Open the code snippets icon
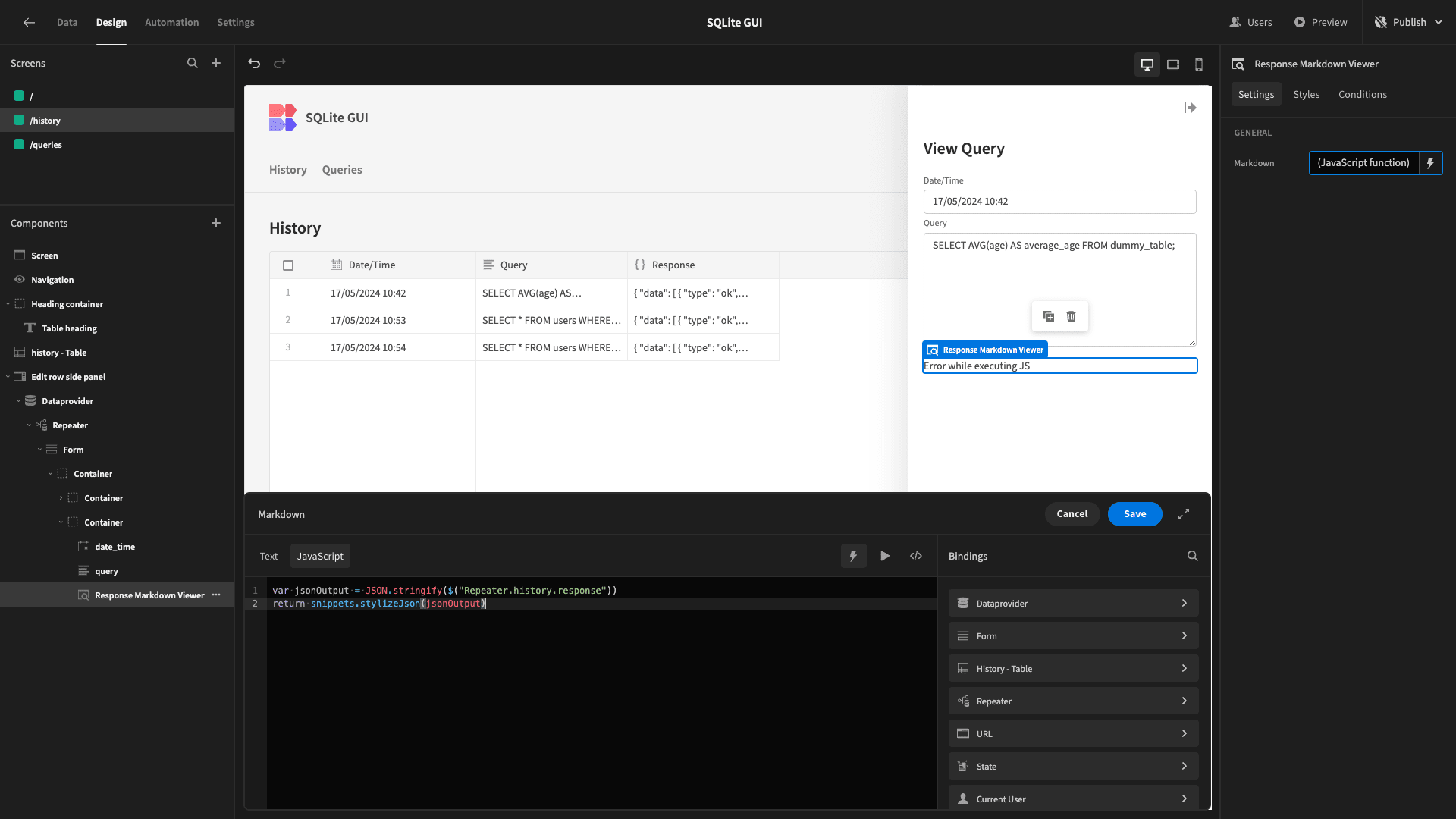Screen dimensions: 1456x819 [916, 556]
